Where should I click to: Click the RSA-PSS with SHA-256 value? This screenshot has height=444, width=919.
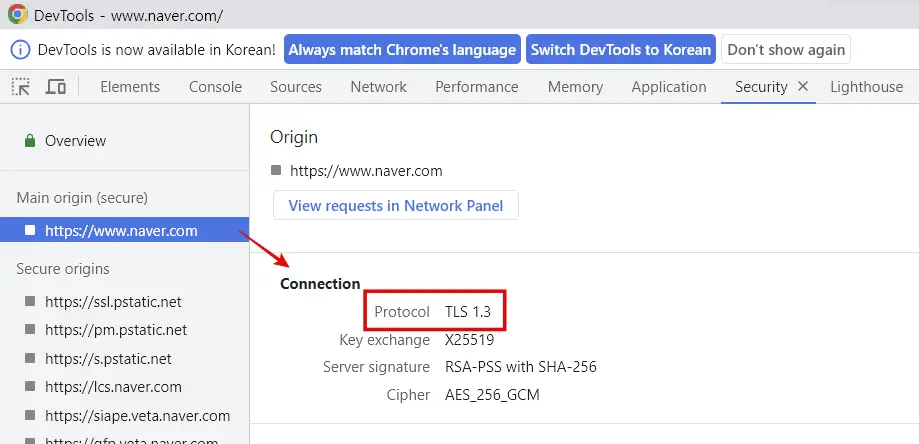pyautogui.click(x=521, y=367)
